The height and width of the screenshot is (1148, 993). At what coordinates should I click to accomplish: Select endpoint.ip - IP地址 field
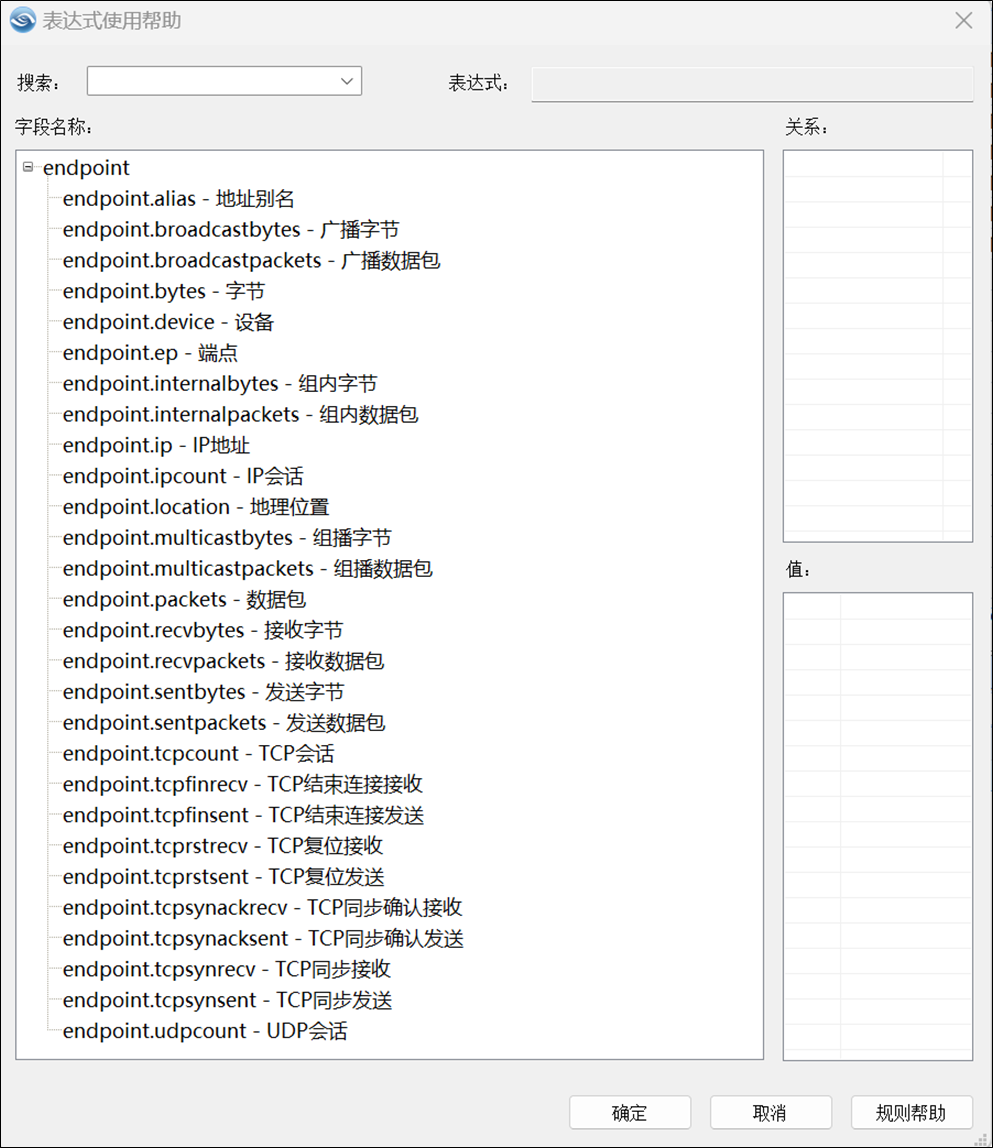(155, 445)
